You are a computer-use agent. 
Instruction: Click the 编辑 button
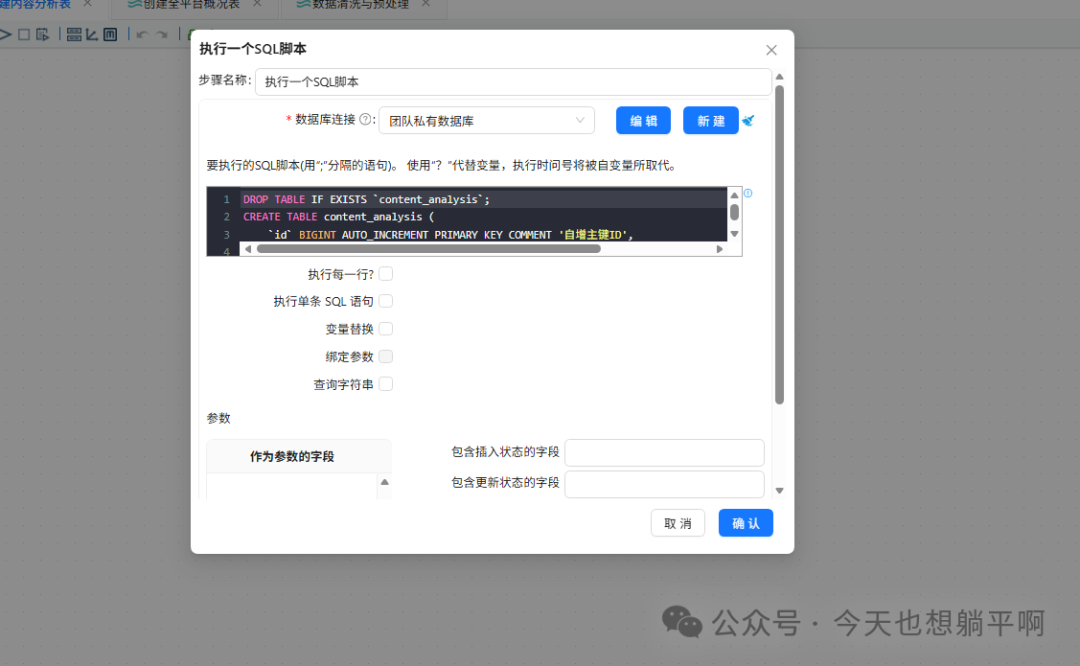click(x=643, y=121)
